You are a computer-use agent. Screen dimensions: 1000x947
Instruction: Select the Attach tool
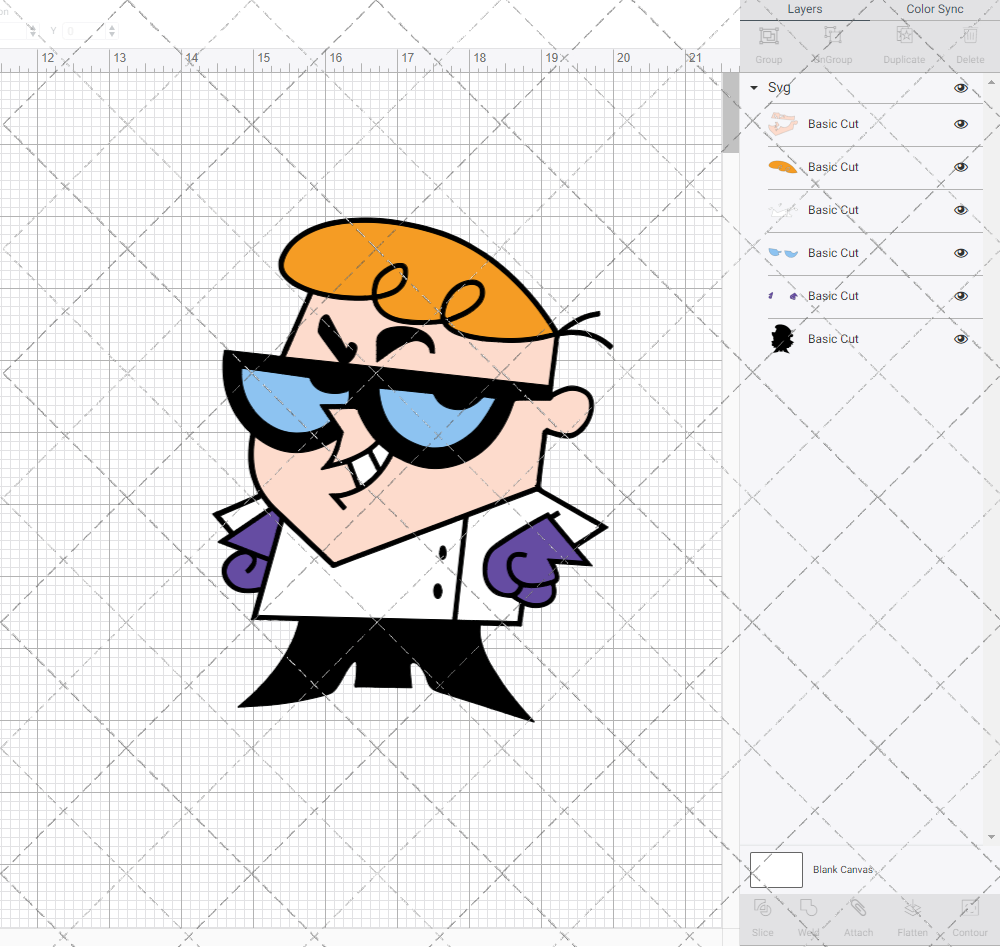858,908
